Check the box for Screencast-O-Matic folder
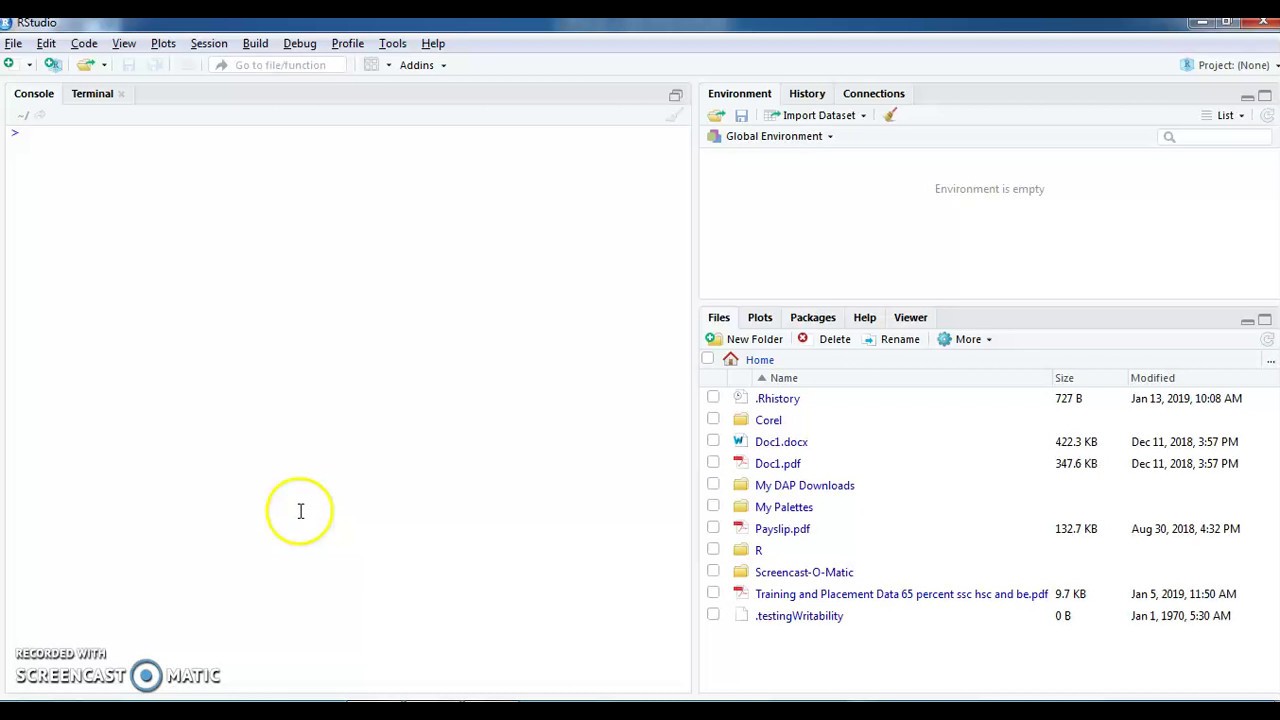Viewport: 1280px width, 720px height. [x=713, y=571]
